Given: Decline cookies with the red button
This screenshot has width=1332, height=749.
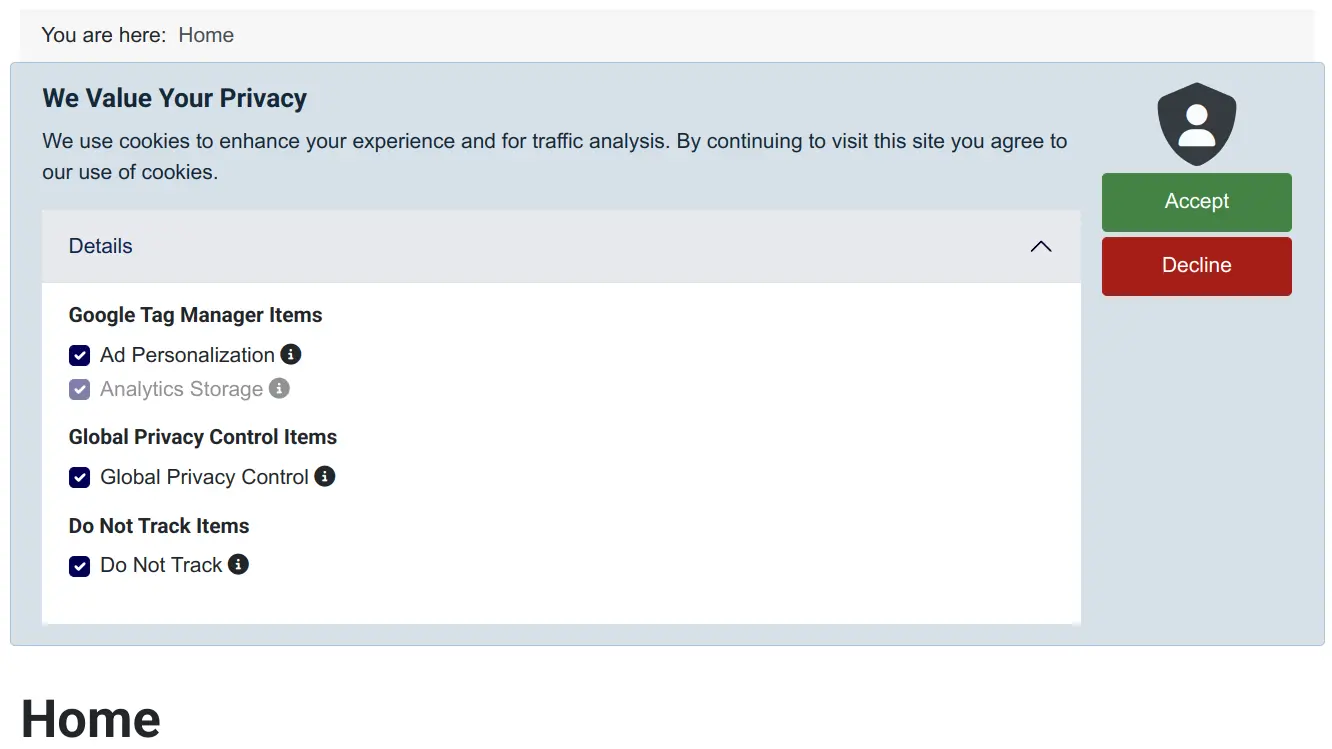Looking at the screenshot, I should (x=1196, y=266).
